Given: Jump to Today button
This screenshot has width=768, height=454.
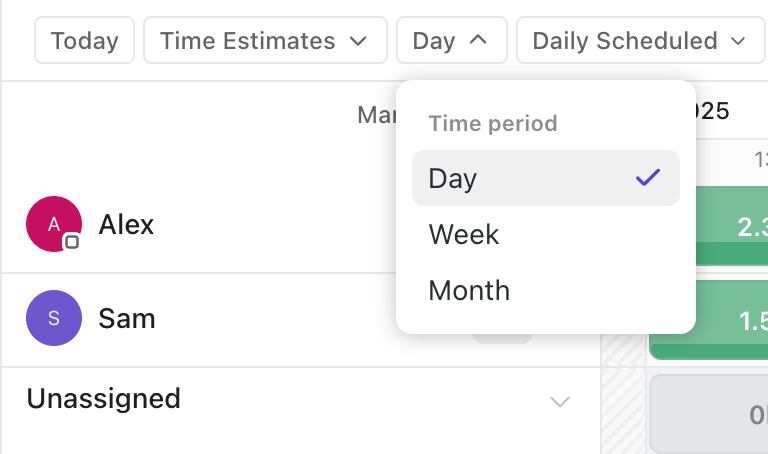Looking at the screenshot, I should point(84,40).
